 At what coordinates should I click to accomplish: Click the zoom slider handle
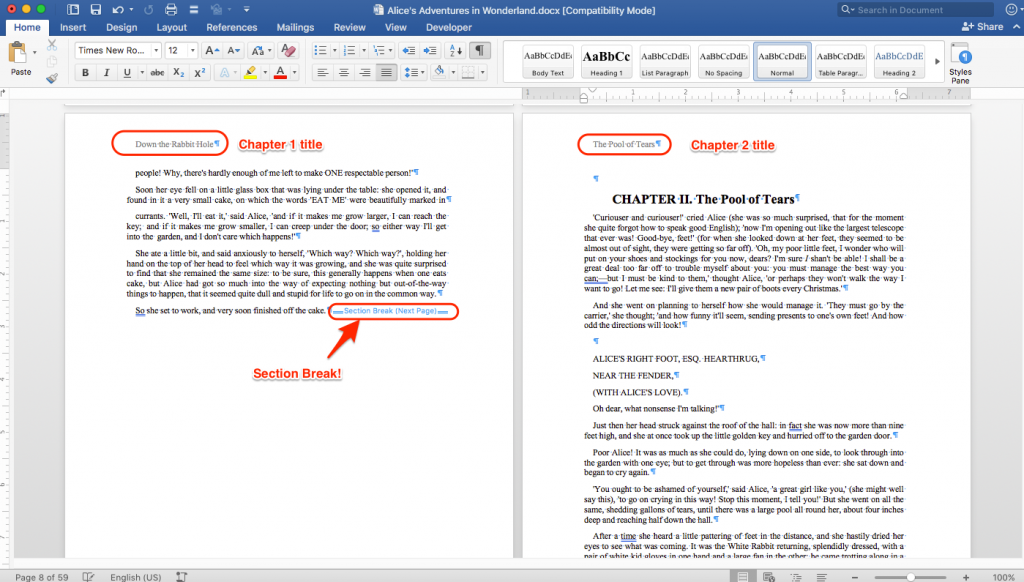tap(910, 577)
